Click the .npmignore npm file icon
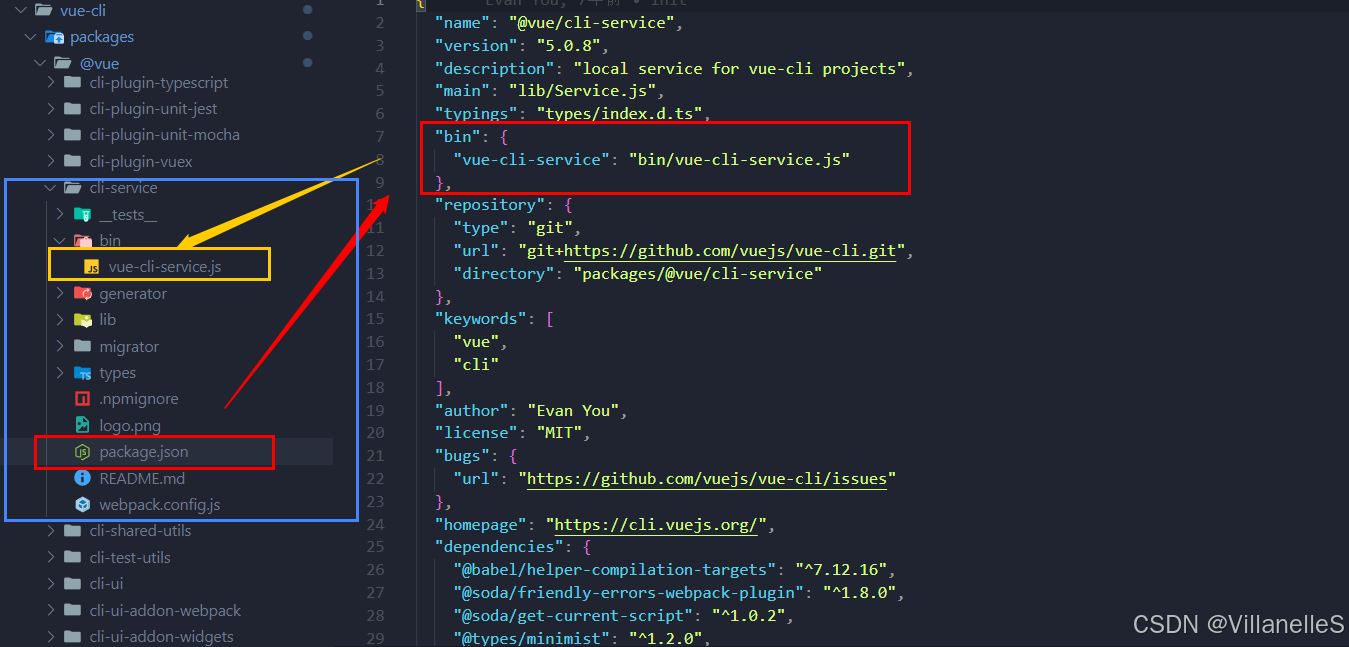The image size is (1349, 647). [82, 399]
